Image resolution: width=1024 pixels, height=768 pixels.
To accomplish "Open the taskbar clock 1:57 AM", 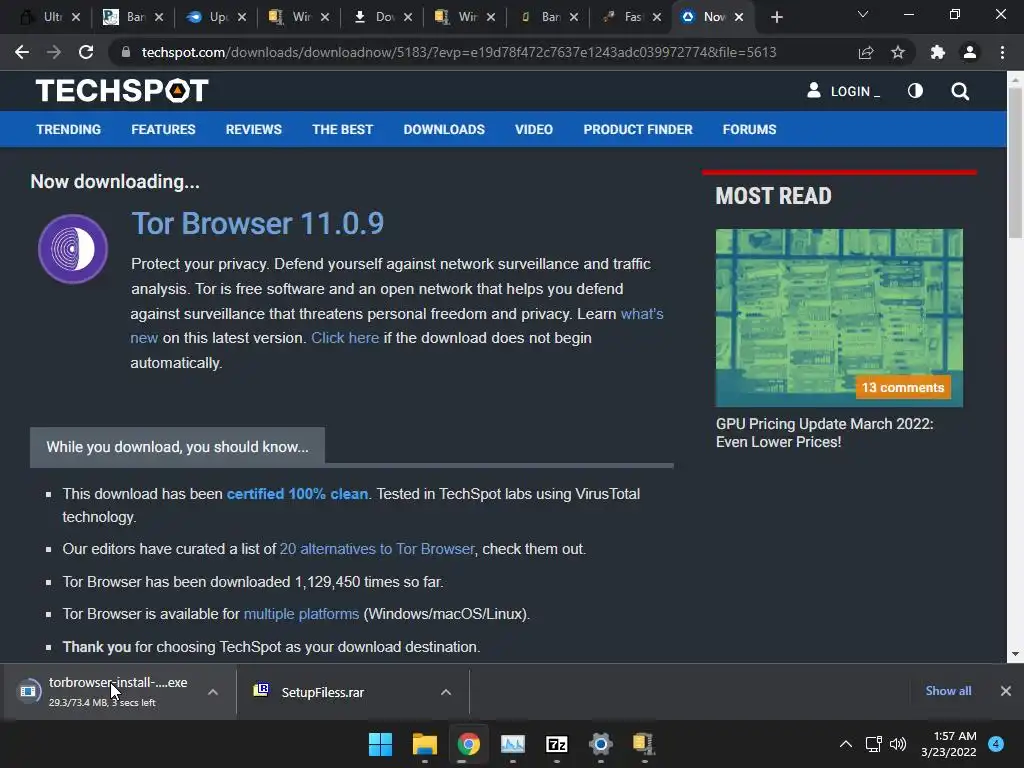I will [x=949, y=744].
